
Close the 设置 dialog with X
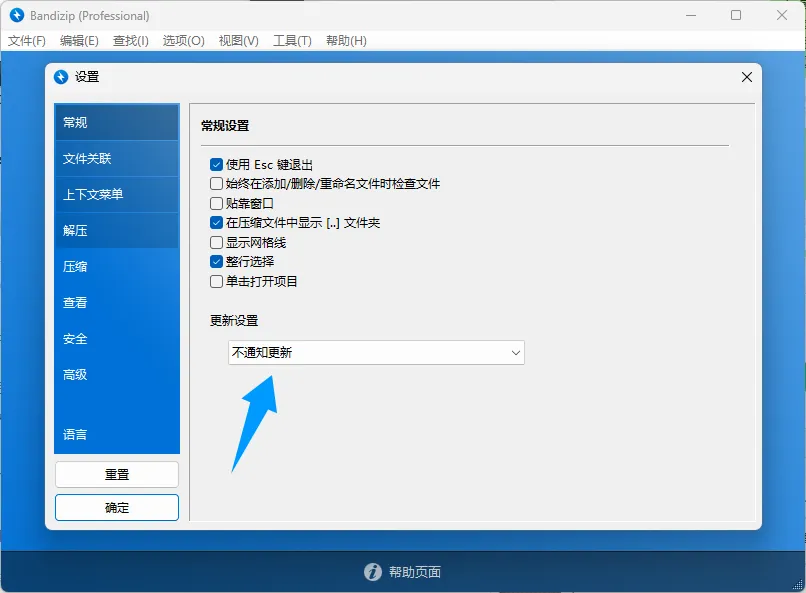[746, 77]
